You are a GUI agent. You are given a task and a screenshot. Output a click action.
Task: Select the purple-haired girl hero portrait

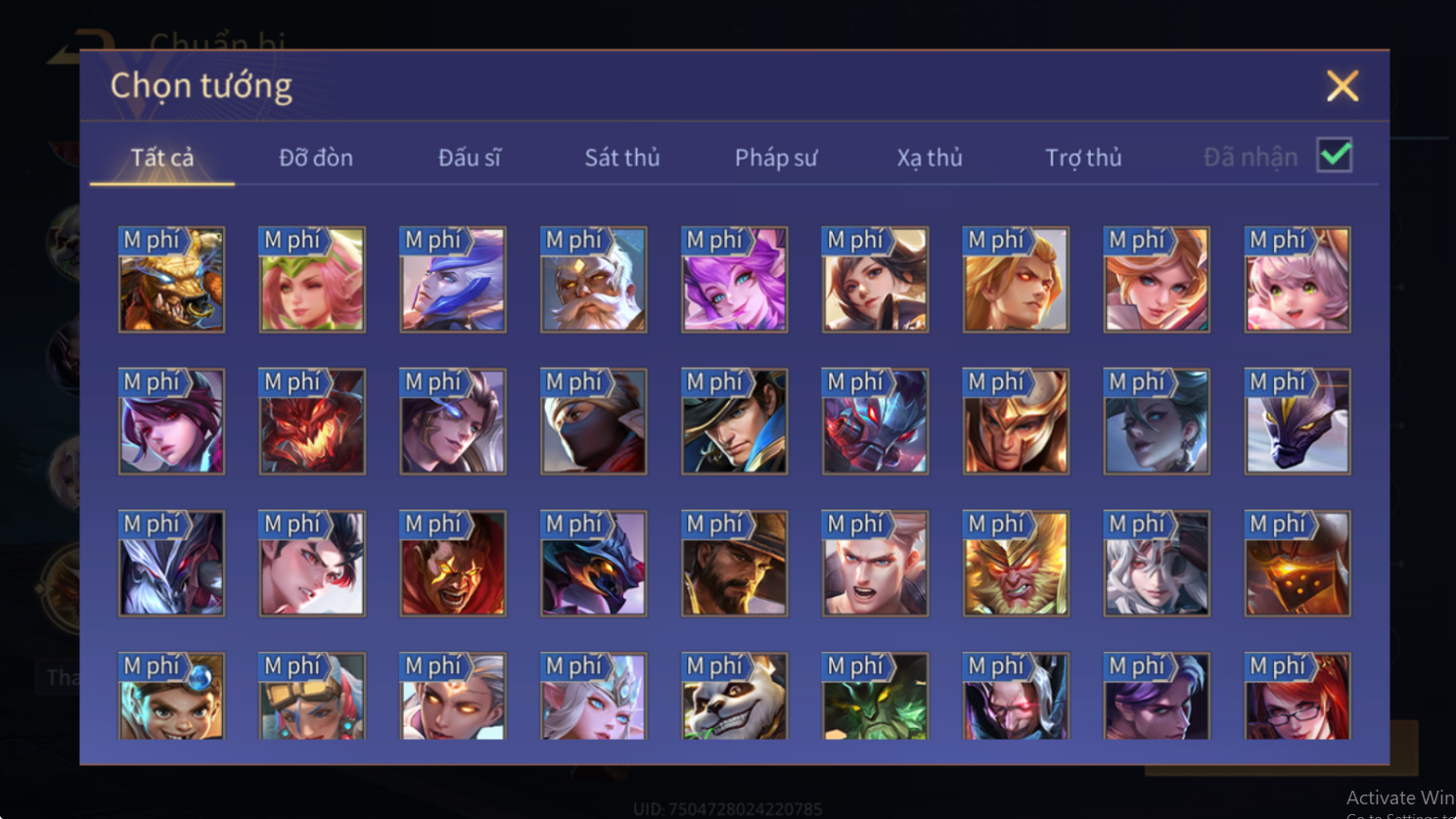pos(735,280)
